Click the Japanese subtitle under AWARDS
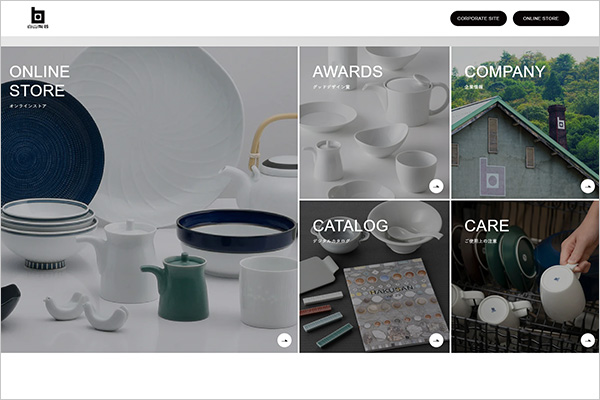Viewport: 600px width, 400px height. (x=331, y=87)
